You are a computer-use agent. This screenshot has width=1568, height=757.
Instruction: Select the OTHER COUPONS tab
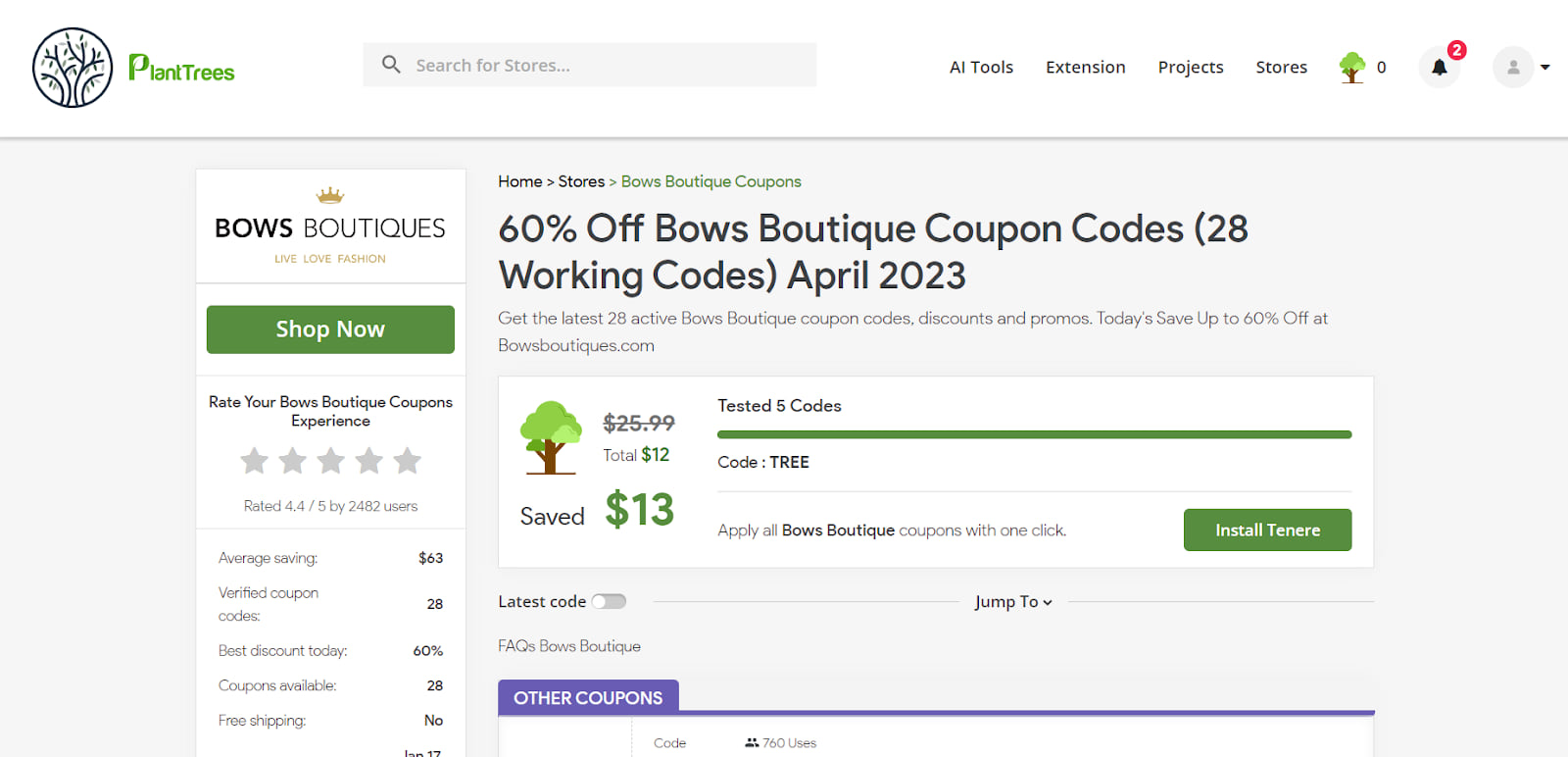(x=588, y=697)
